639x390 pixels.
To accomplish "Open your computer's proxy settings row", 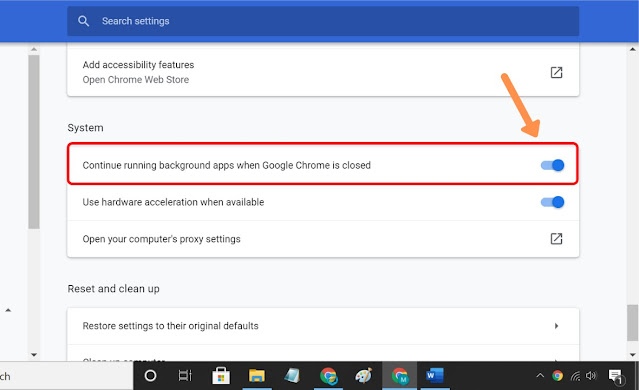I will [x=323, y=239].
